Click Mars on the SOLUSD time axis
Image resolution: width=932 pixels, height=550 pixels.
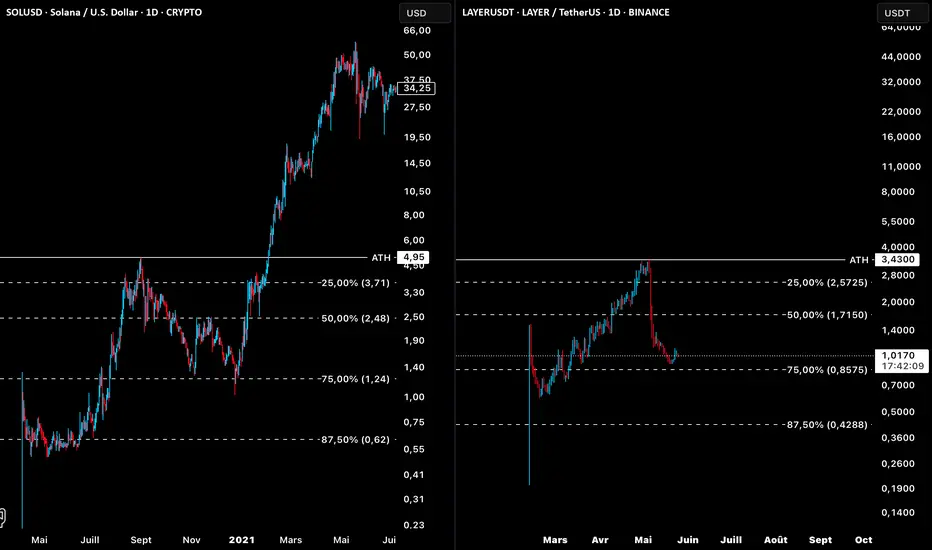[291, 540]
